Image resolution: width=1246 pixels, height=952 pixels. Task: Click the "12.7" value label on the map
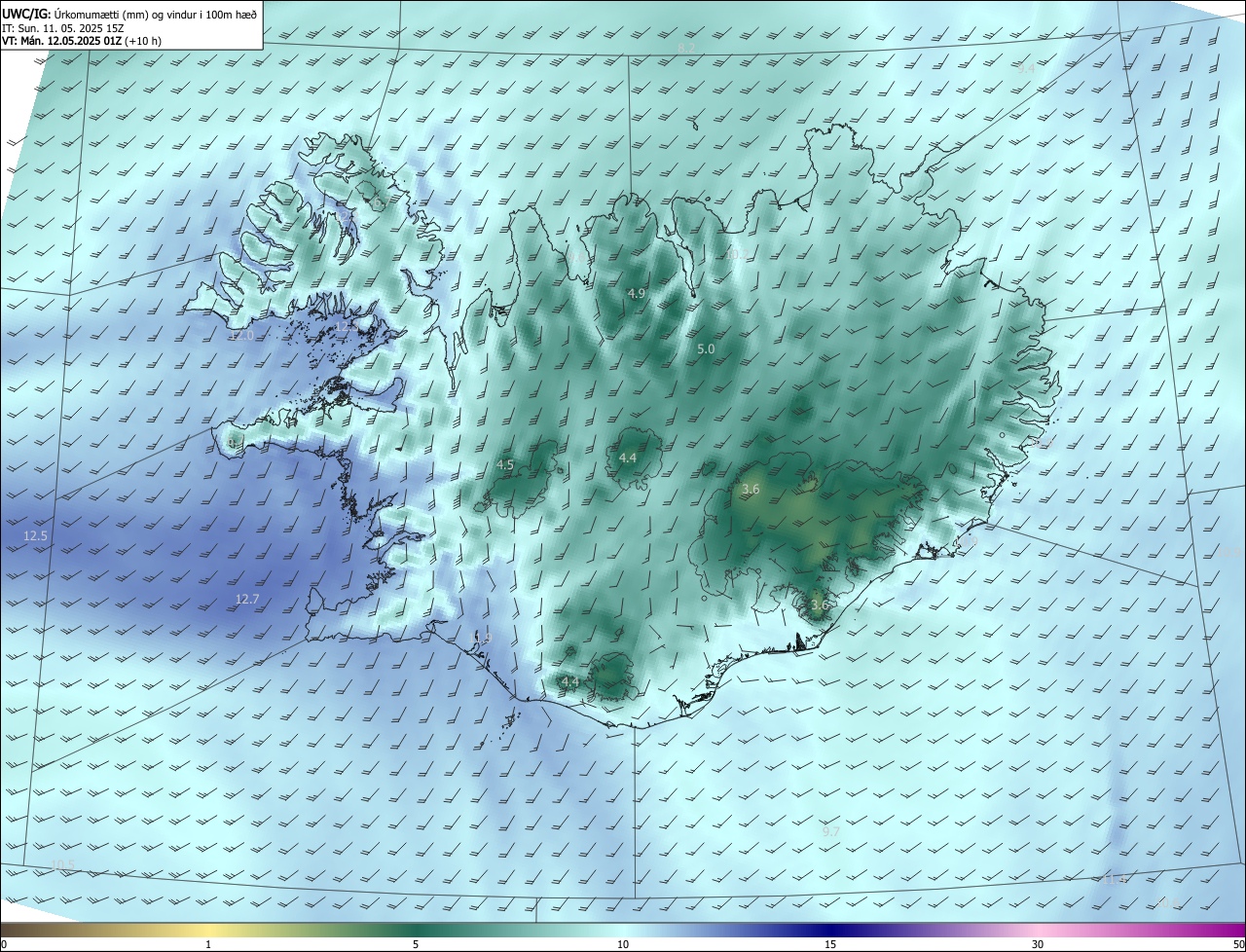coord(247,600)
